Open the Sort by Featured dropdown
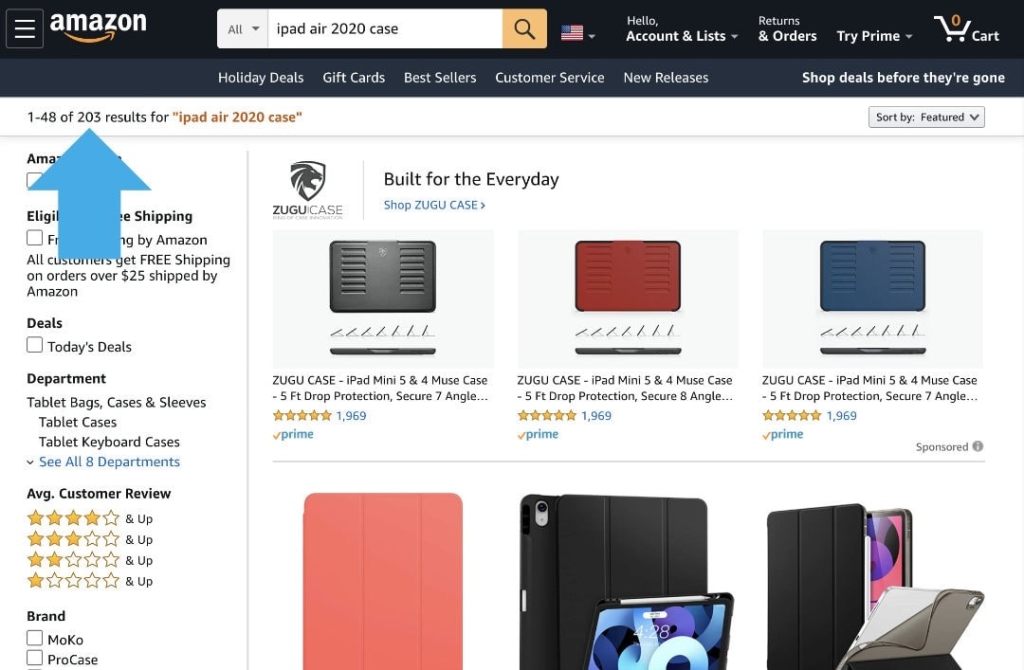Image resolution: width=1024 pixels, height=670 pixels. (x=925, y=116)
